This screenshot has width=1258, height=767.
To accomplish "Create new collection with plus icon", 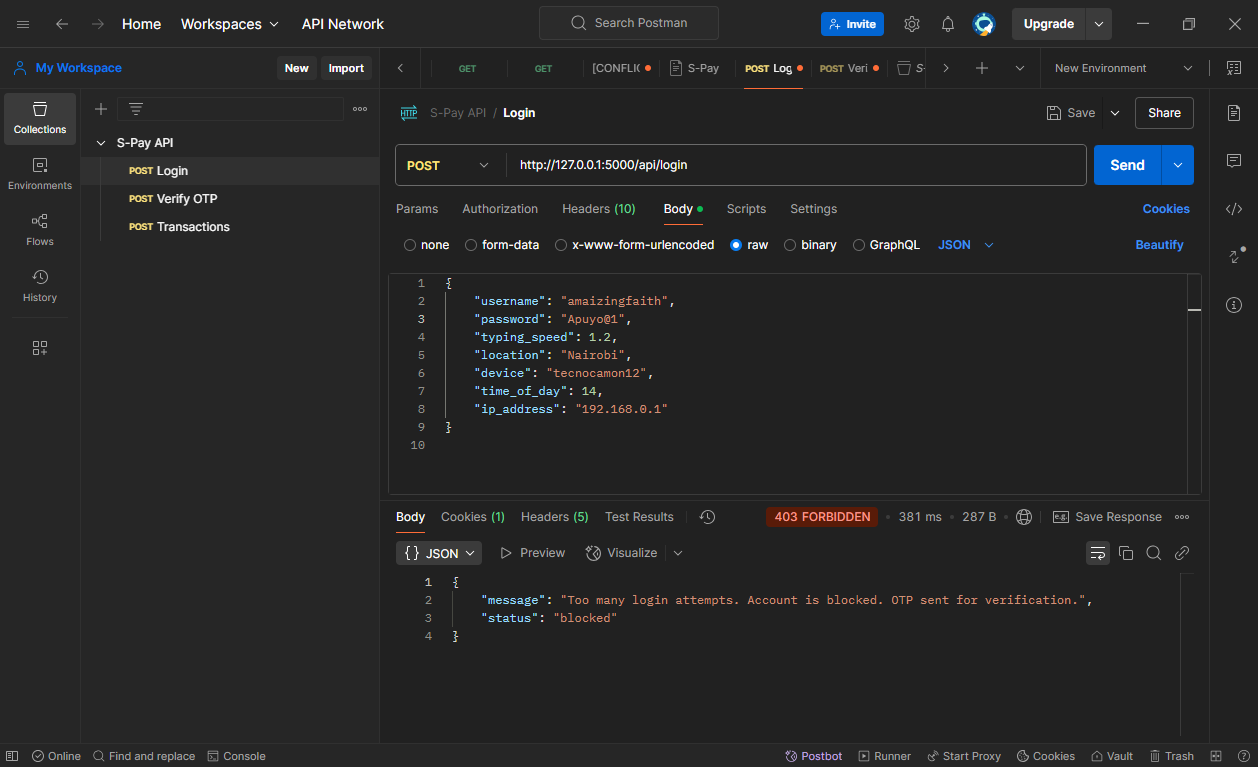I will pyautogui.click(x=101, y=109).
